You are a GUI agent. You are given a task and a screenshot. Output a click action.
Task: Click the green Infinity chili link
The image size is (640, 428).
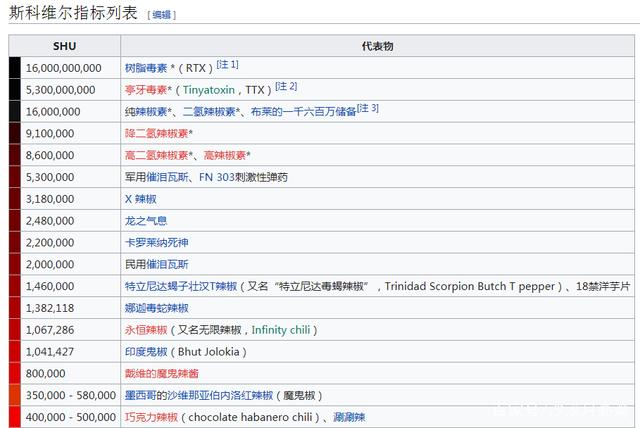pyautogui.click(x=281, y=330)
